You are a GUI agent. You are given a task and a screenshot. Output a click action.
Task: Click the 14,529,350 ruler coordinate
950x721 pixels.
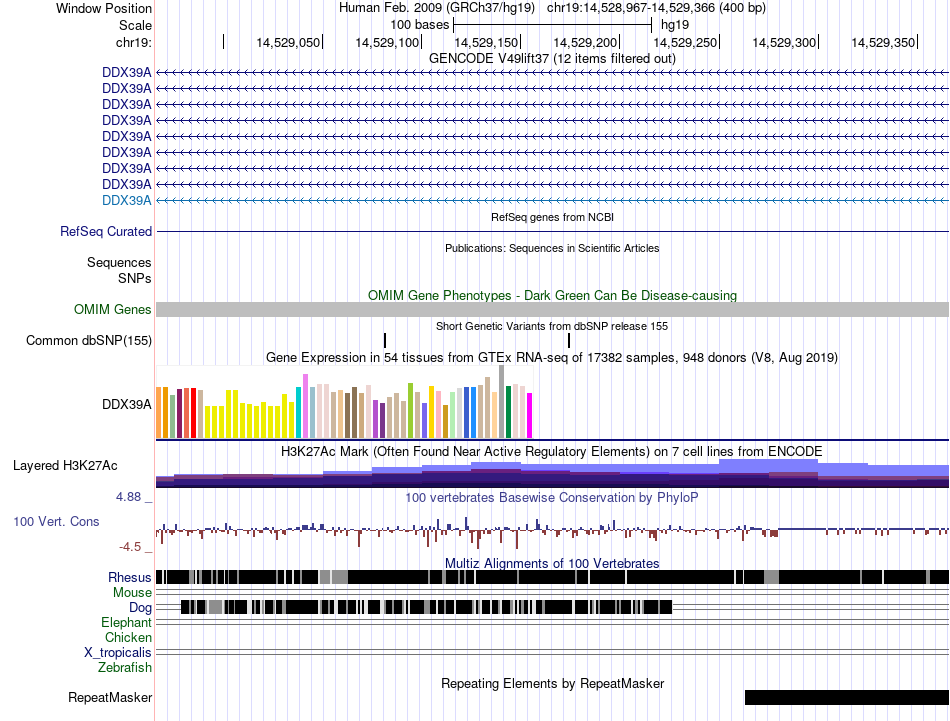point(883,42)
